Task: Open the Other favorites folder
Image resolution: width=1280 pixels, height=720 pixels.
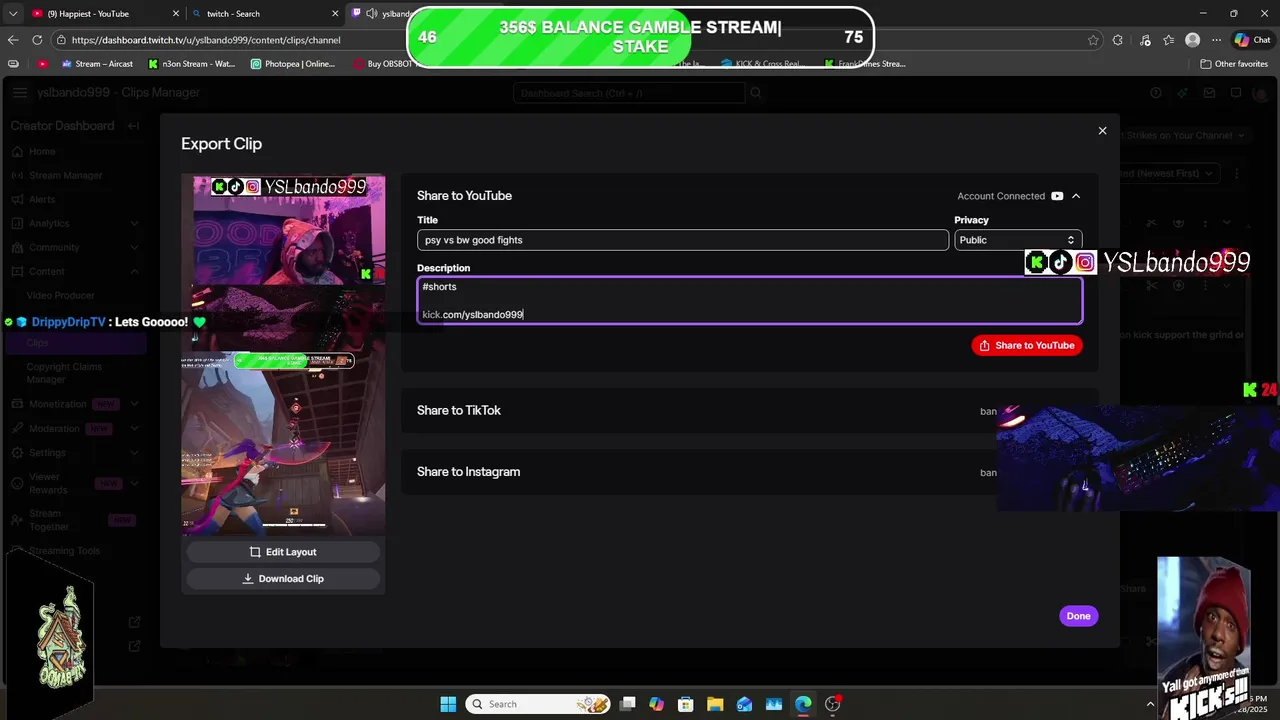Action: (1234, 64)
